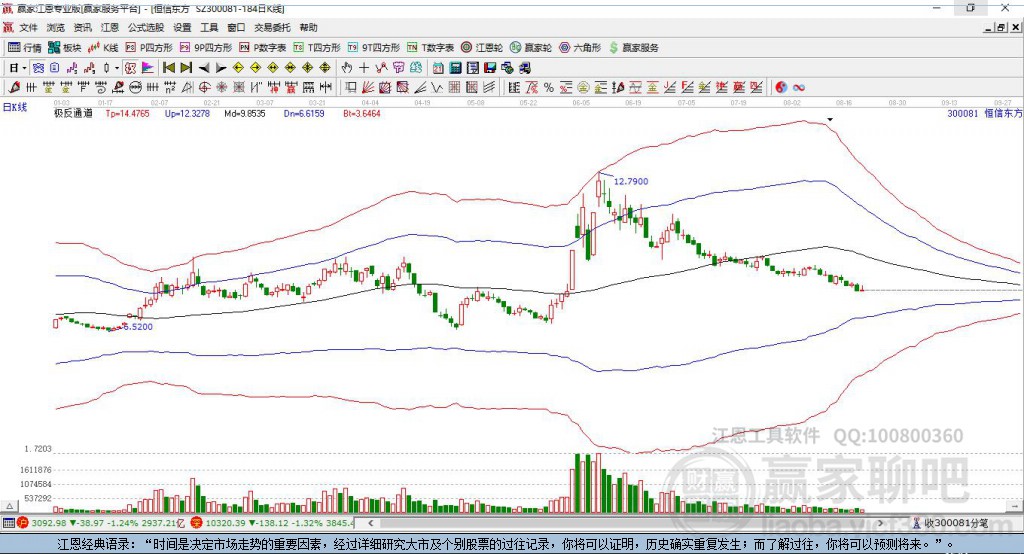The image size is (1024, 554).
Task: Open the 交易委托 menu
Action: 272,27
